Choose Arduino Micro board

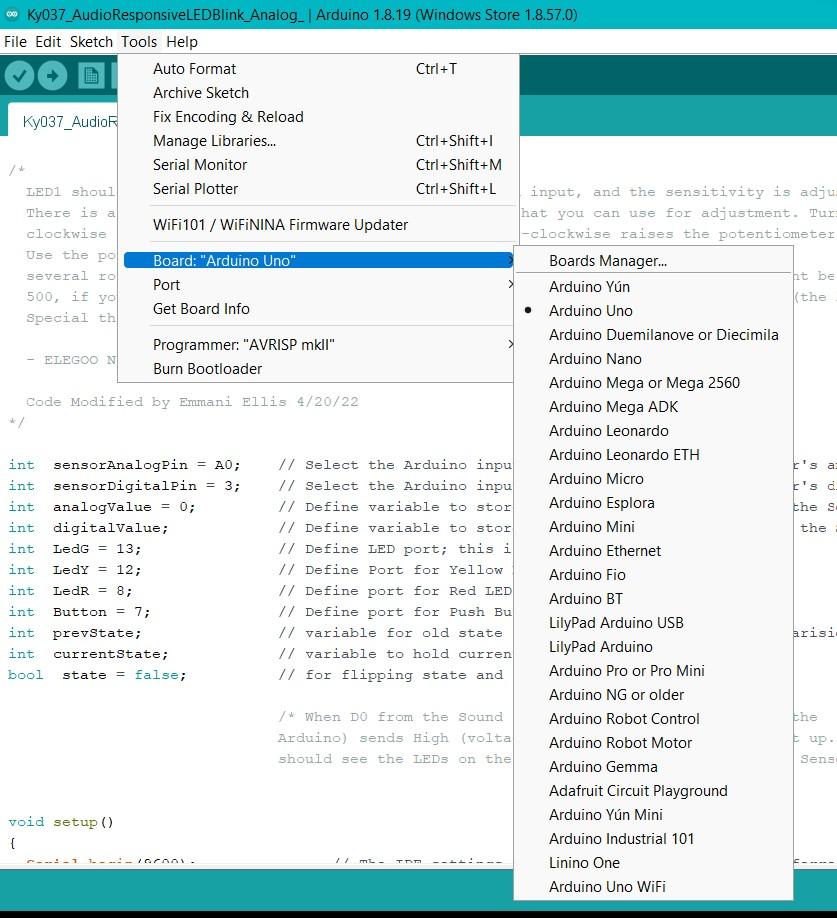pyautogui.click(x=653, y=479)
